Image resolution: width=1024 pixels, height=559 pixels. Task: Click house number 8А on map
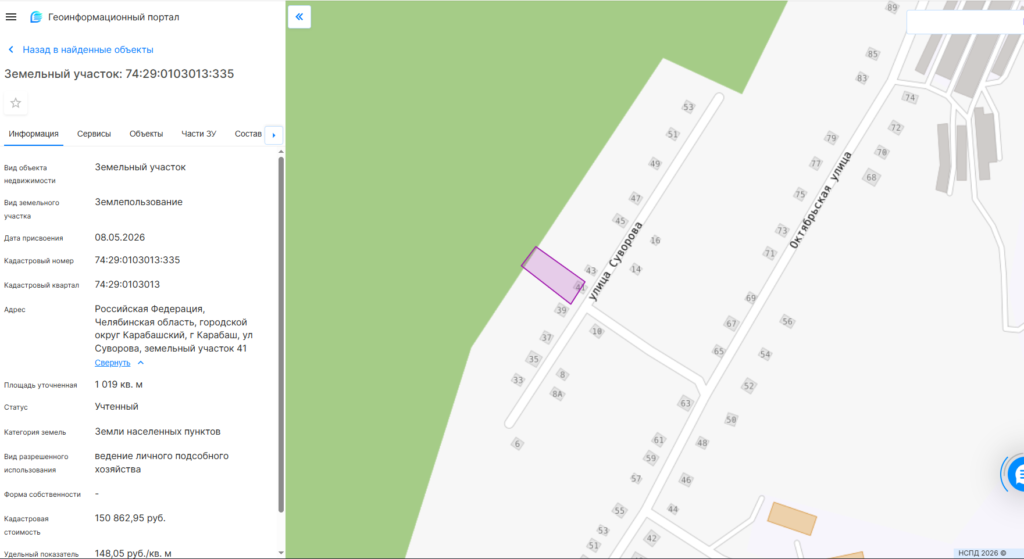557,394
